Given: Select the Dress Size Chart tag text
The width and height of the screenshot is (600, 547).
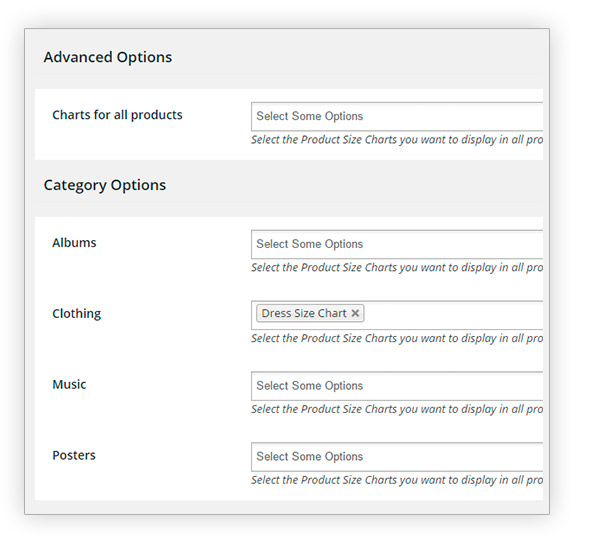Looking at the screenshot, I should (303, 314).
